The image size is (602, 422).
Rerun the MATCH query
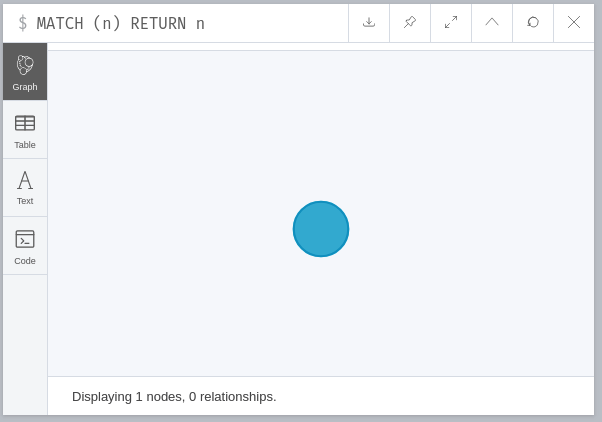tap(533, 23)
